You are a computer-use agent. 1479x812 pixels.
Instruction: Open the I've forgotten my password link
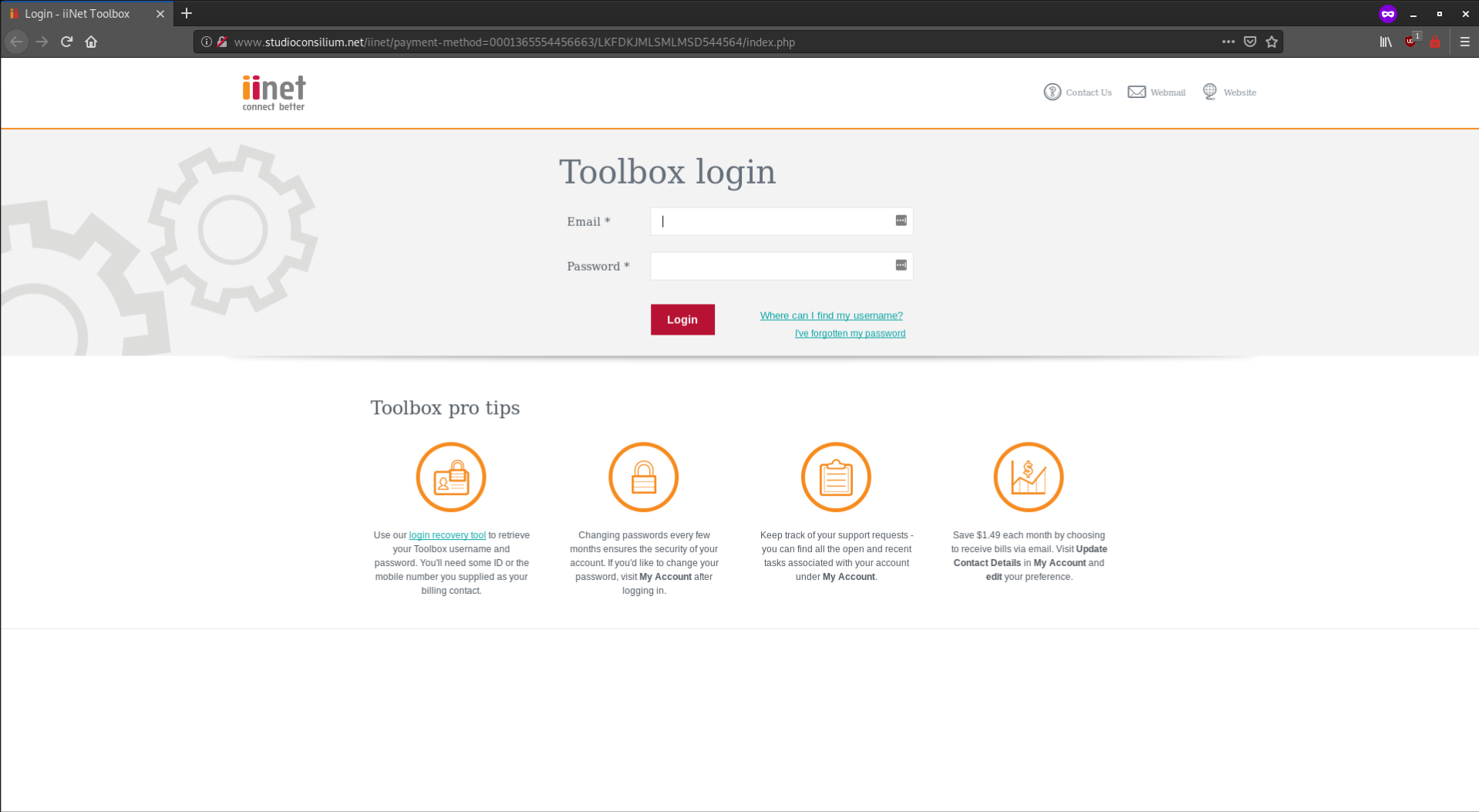(850, 333)
